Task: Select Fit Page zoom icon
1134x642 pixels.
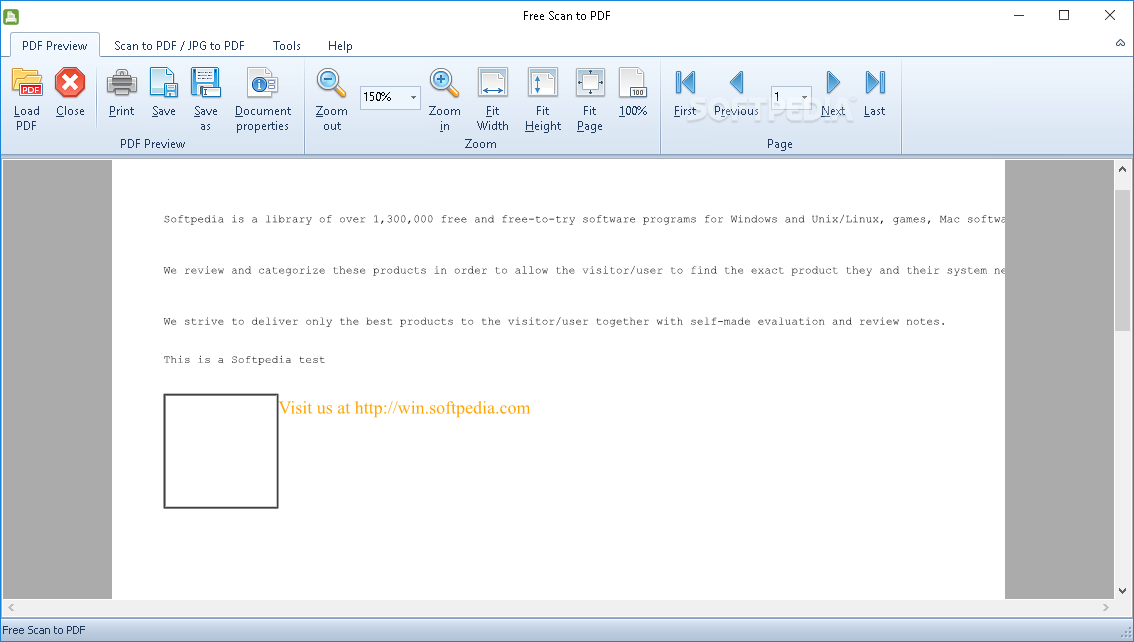Action: 589,82
